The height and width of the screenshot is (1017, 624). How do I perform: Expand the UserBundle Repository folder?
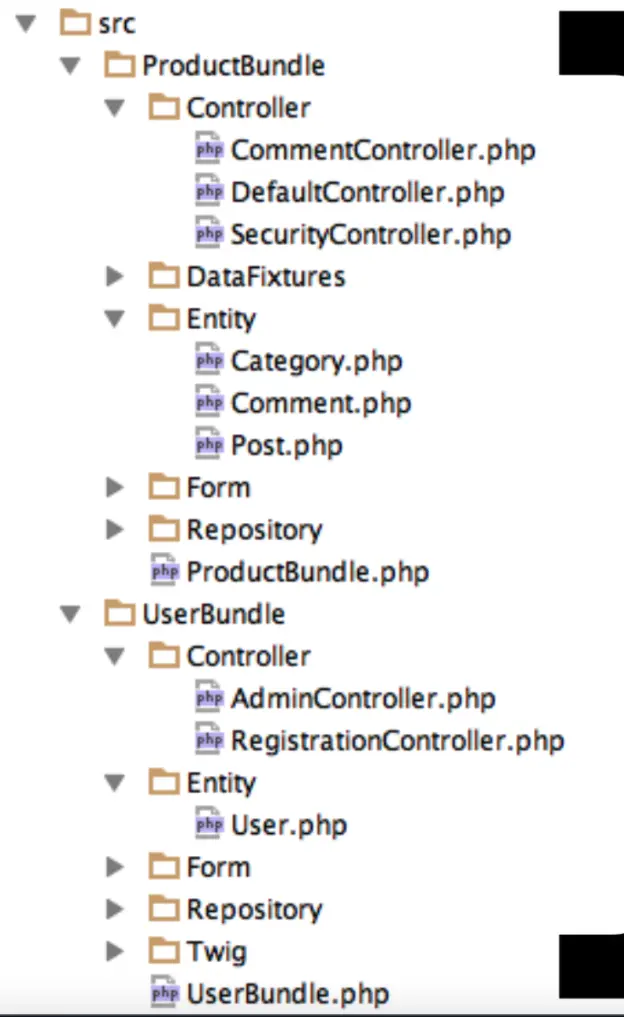pyautogui.click(x=115, y=909)
